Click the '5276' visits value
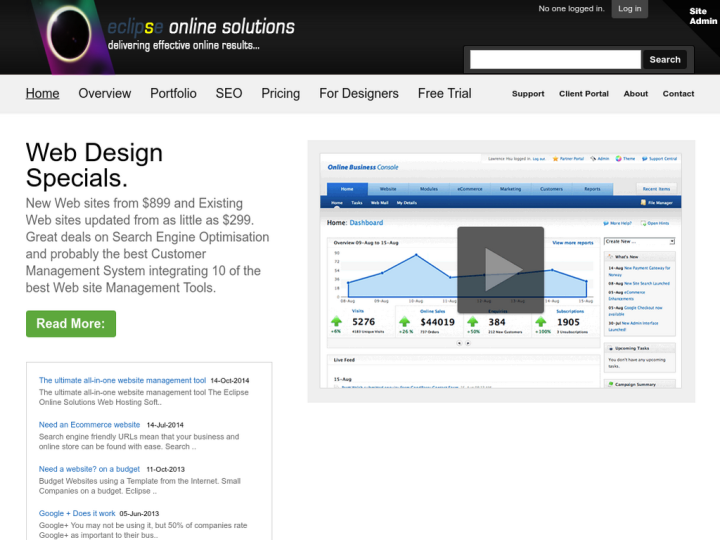720x540 pixels. coord(363,322)
